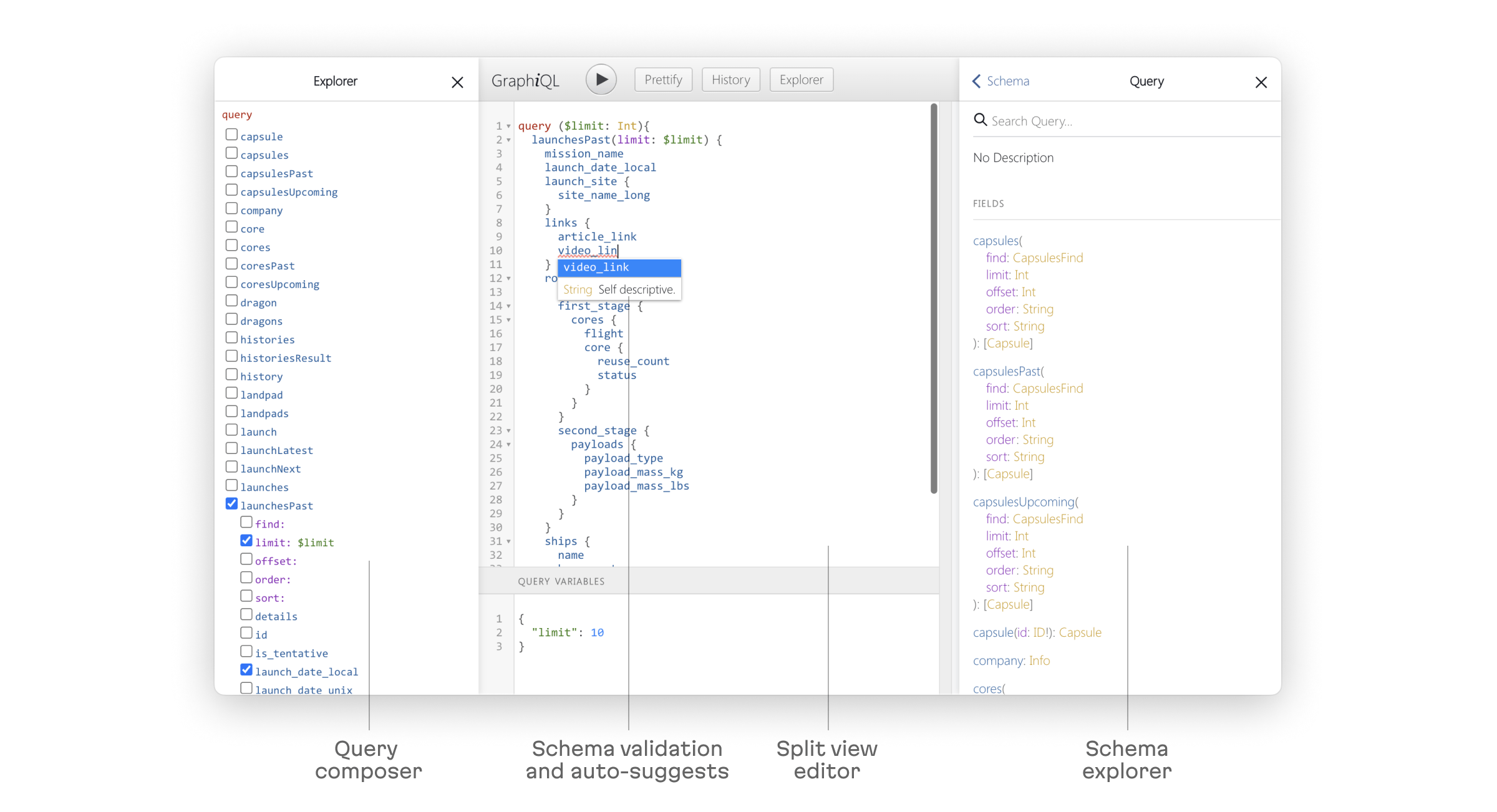Image resolution: width=1497 pixels, height=812 pixels.
Task: Check the capsules field checkbox
Action: [x=231, y=153]
